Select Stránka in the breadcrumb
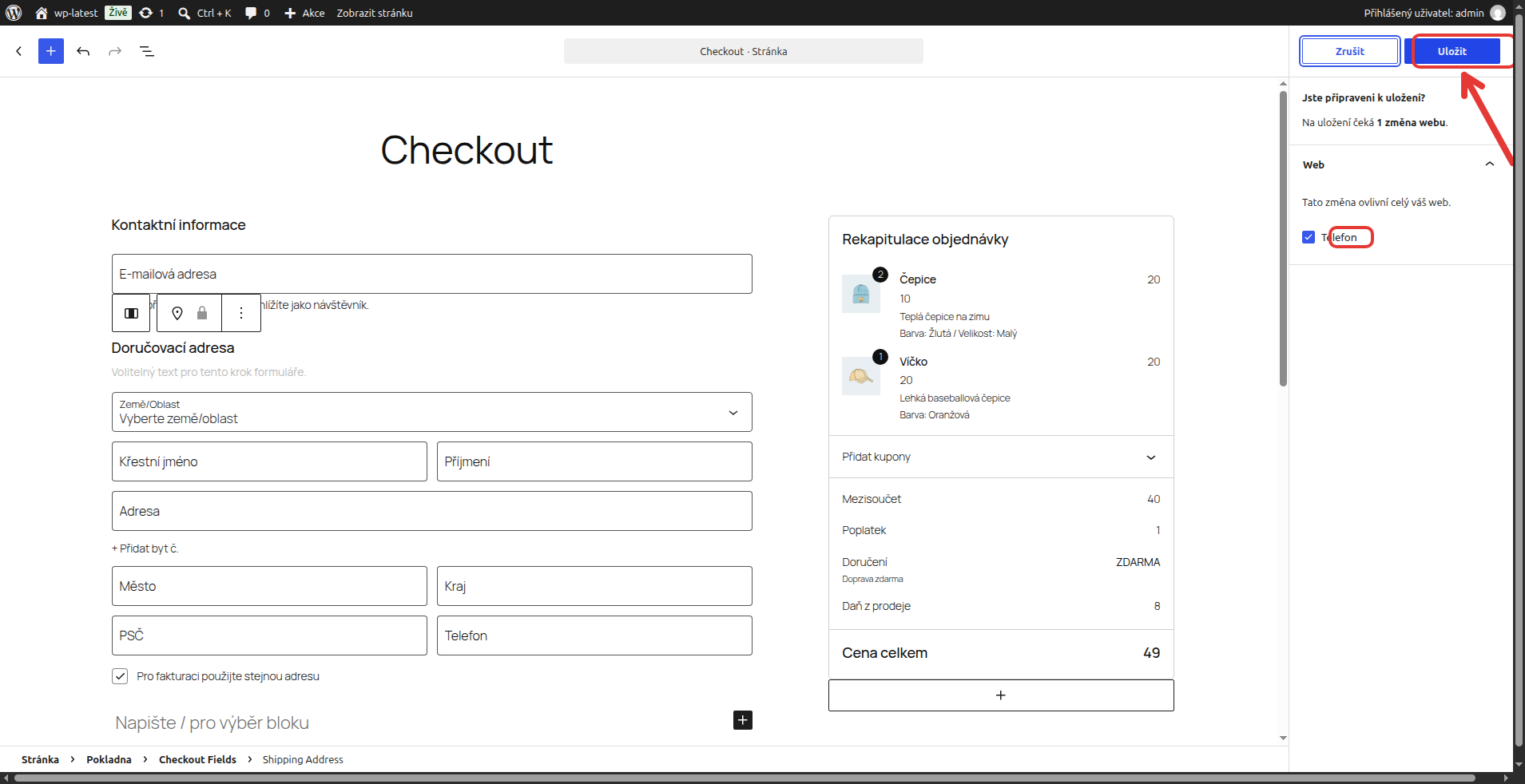Screen dimensions: 1525x784 click(40, 759)
